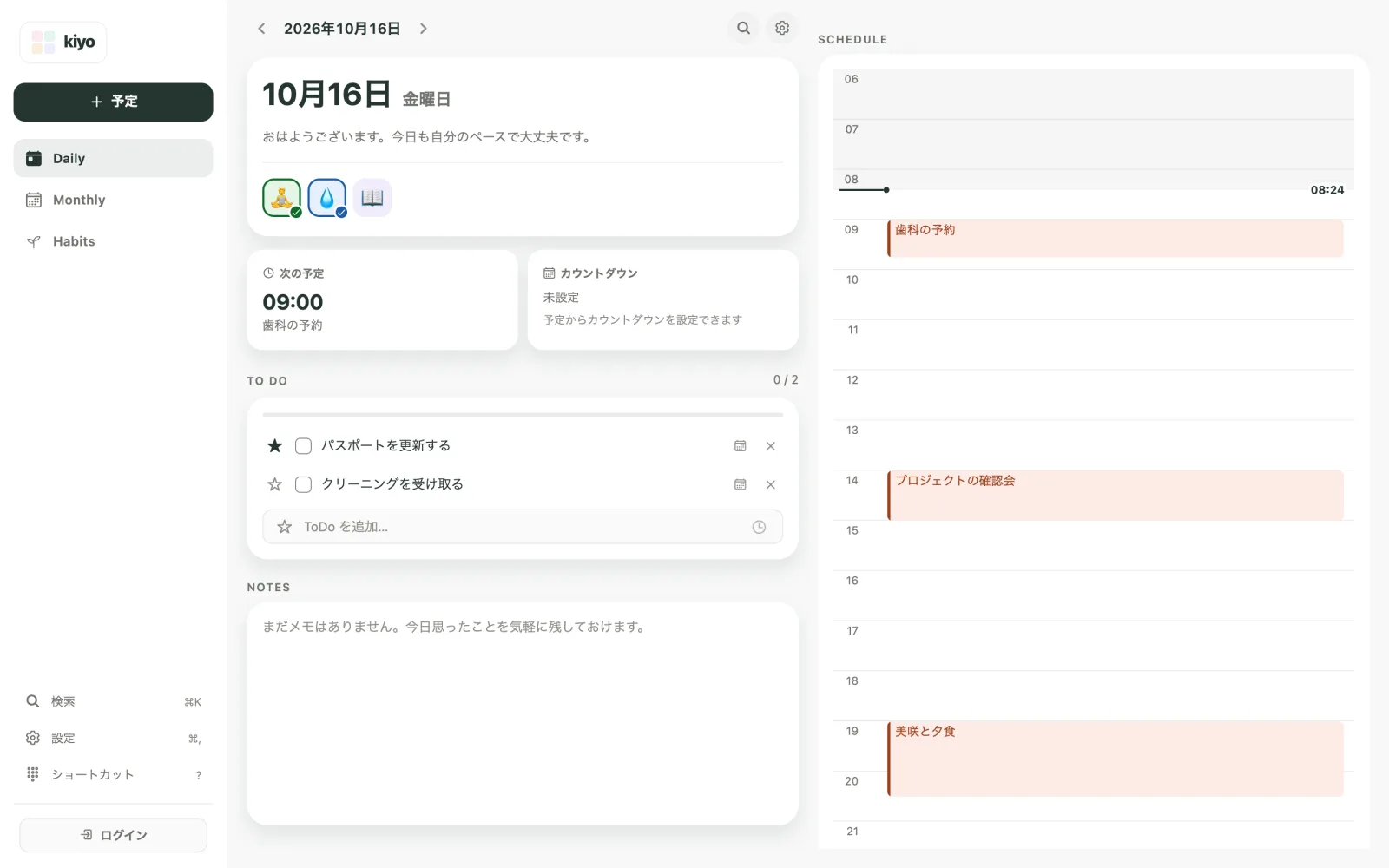Focus the ToDo を追加 input field
The height and width of the screenshot is (868, 1389).
(x=523, y=527)
